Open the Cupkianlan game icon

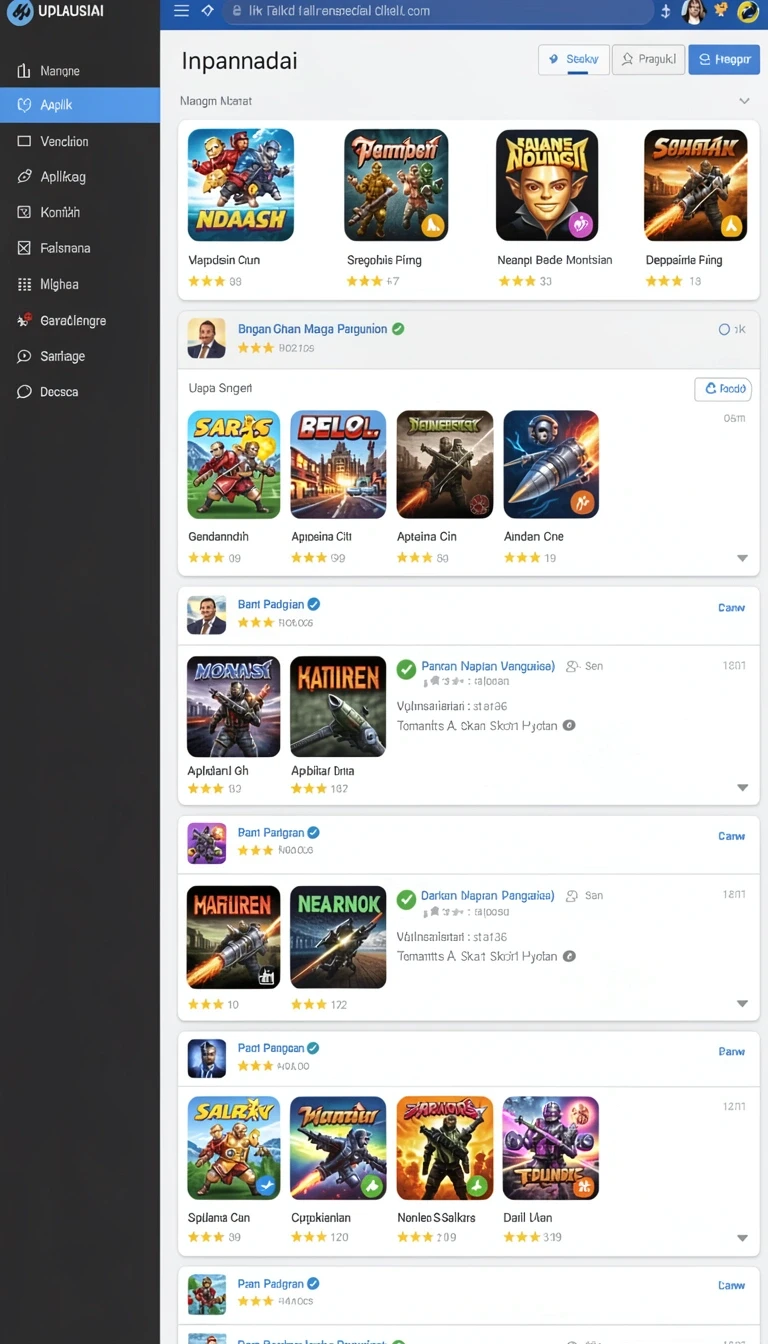coord(338,1148)
